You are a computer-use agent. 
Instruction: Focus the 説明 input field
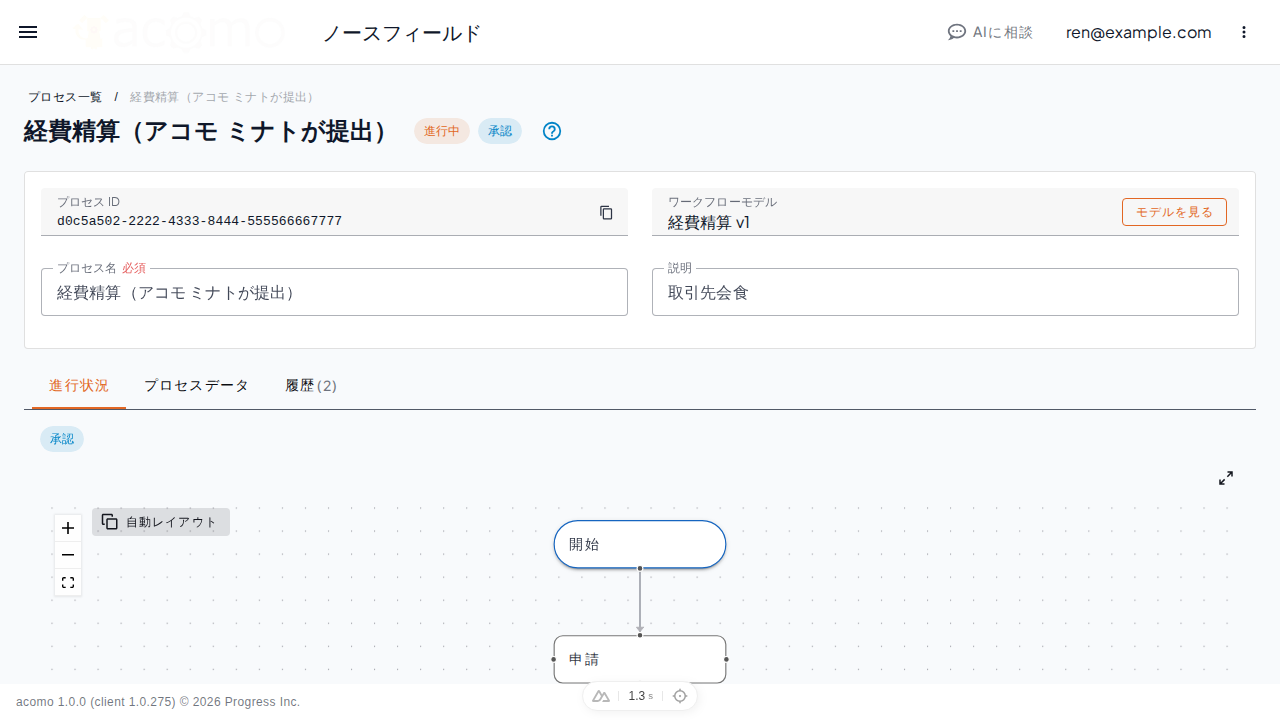(945, 292)
